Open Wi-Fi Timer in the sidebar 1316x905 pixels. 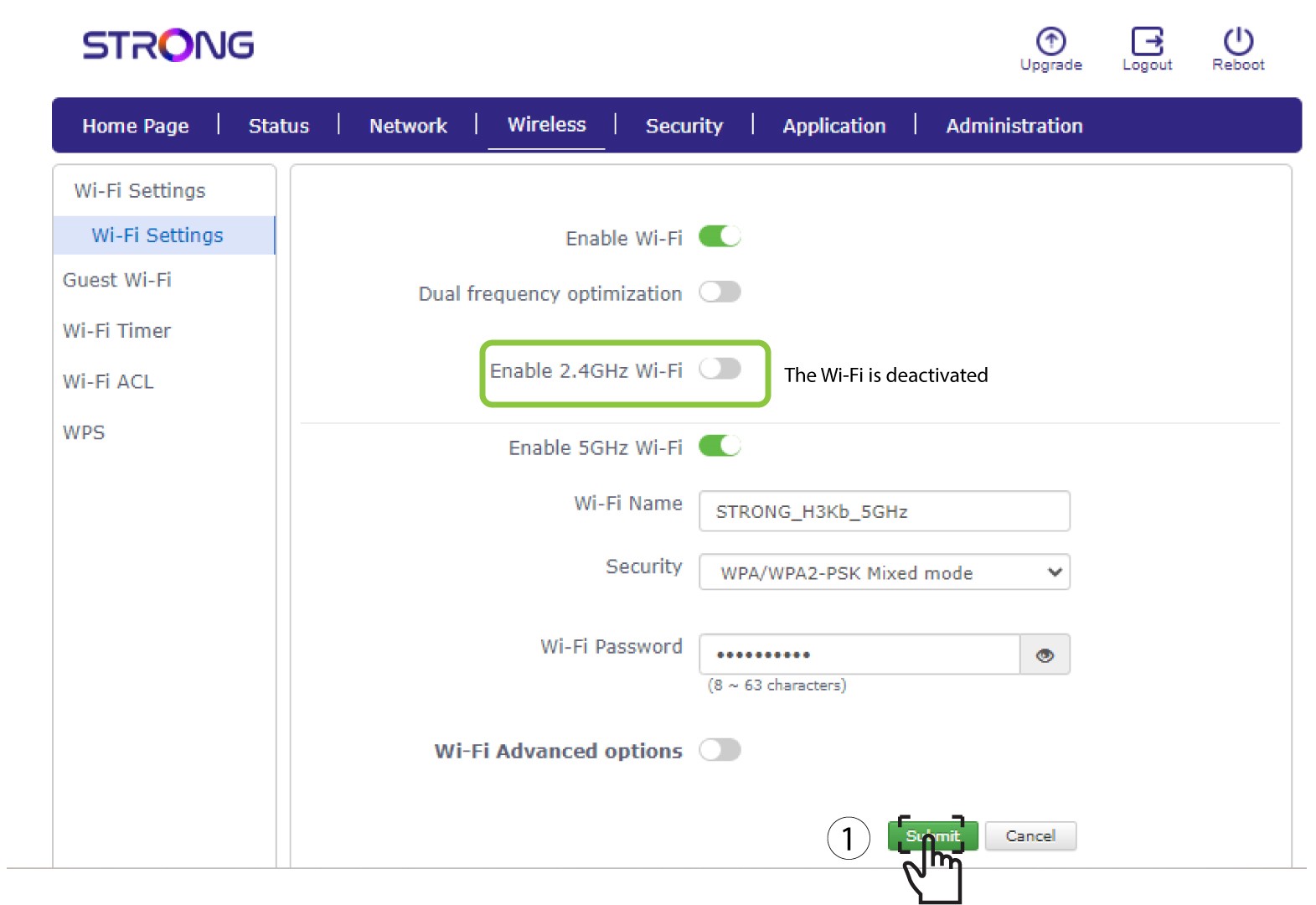click(x=116, y=331)
